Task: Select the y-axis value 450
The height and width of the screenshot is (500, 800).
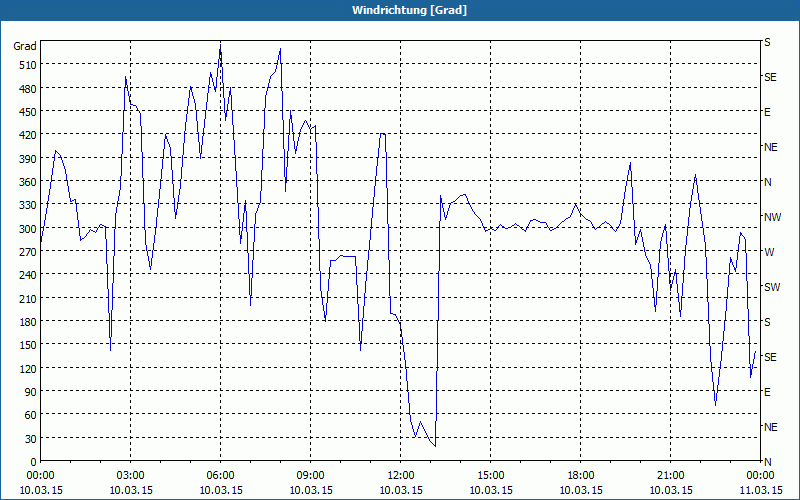Action: tap(28, 112)
